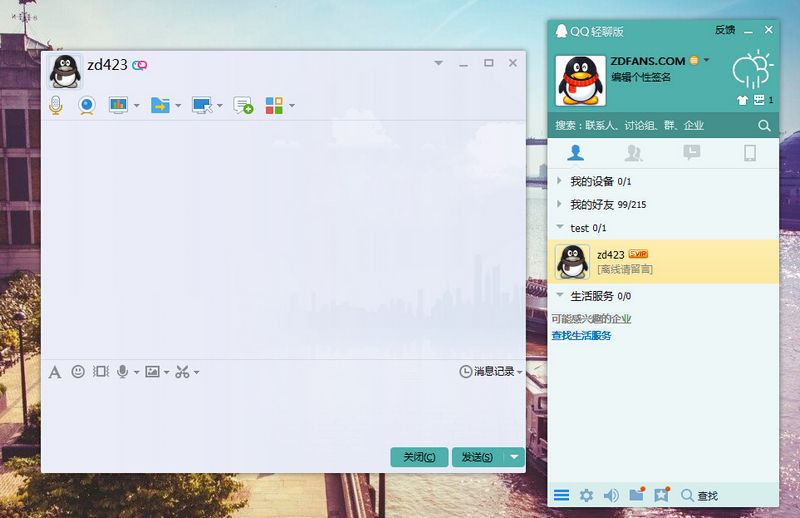Open the online status dropdown beside ZDFANS.COM
The image size is (800, 518).
click(706, 60)
